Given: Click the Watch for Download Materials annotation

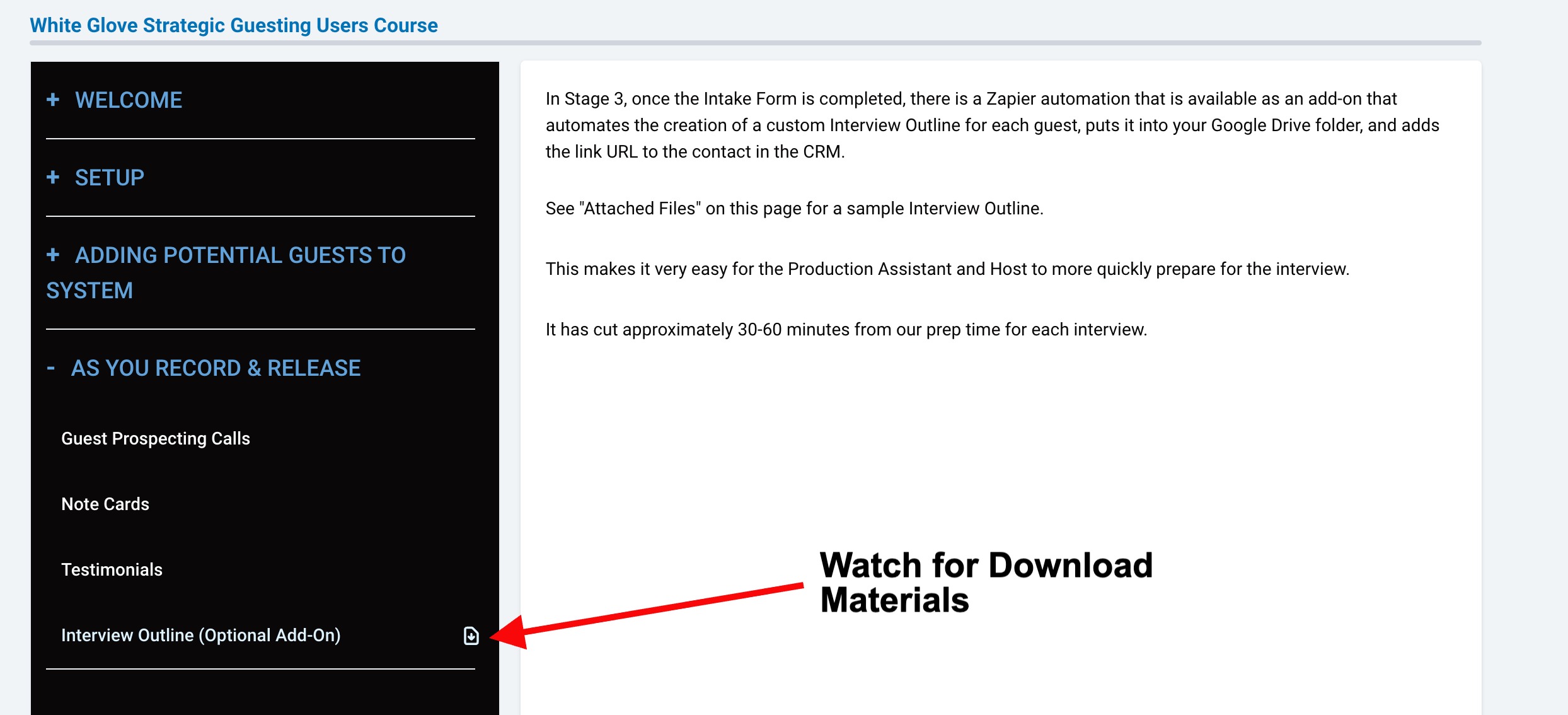Looking at the screenshot, I should tap(986, 582).
